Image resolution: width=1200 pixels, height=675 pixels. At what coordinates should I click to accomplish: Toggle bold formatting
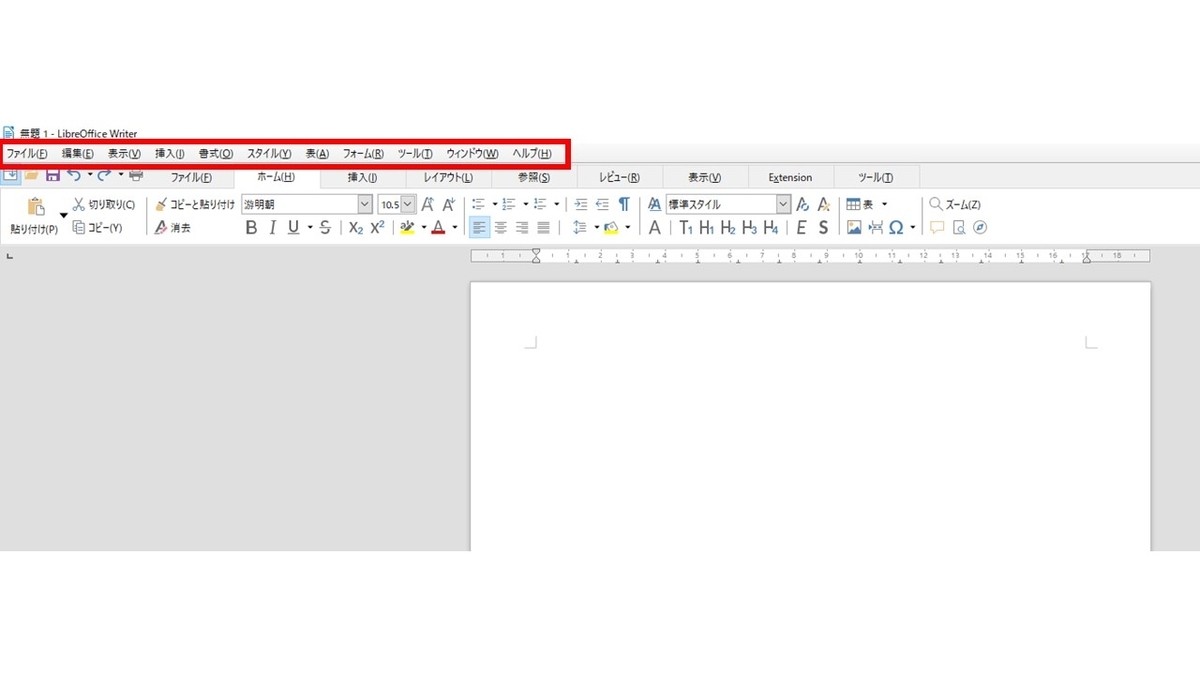(x=251, y=227)
